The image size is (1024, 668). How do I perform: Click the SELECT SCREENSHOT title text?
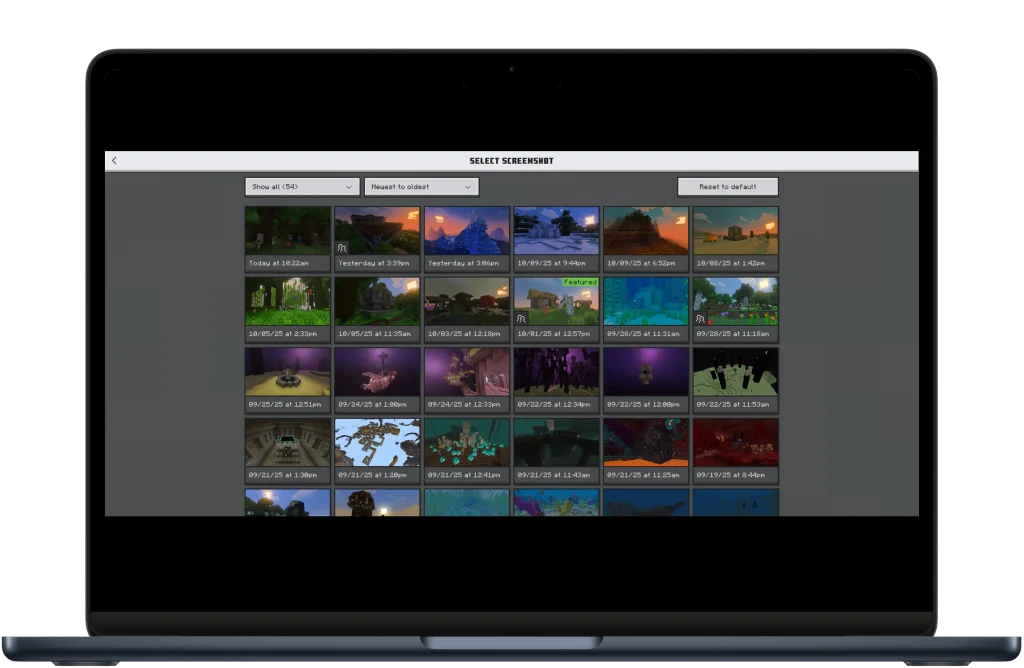(x=511, y=161)
